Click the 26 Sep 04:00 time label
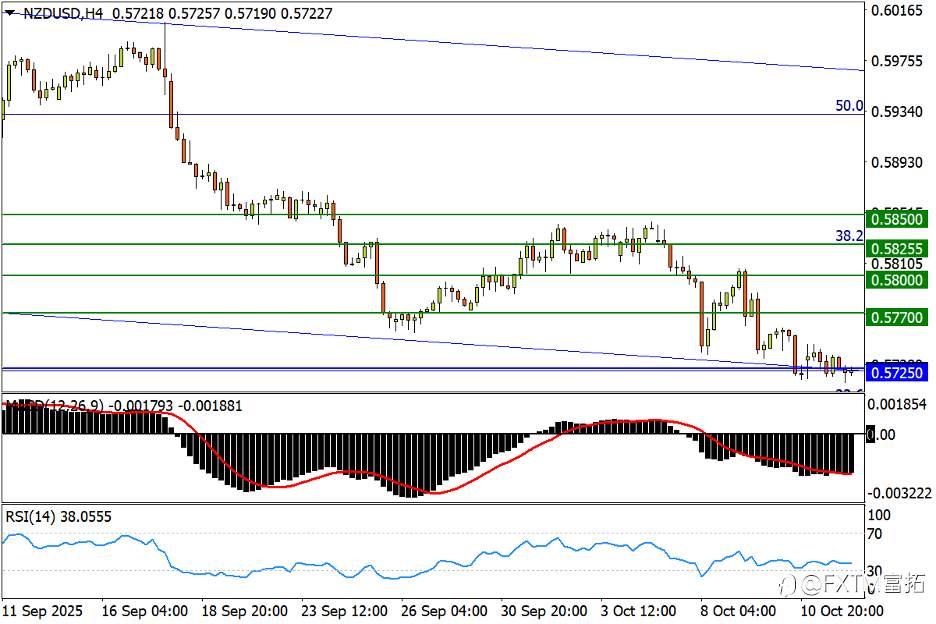 pyautogui.click(x=444, y=611)
